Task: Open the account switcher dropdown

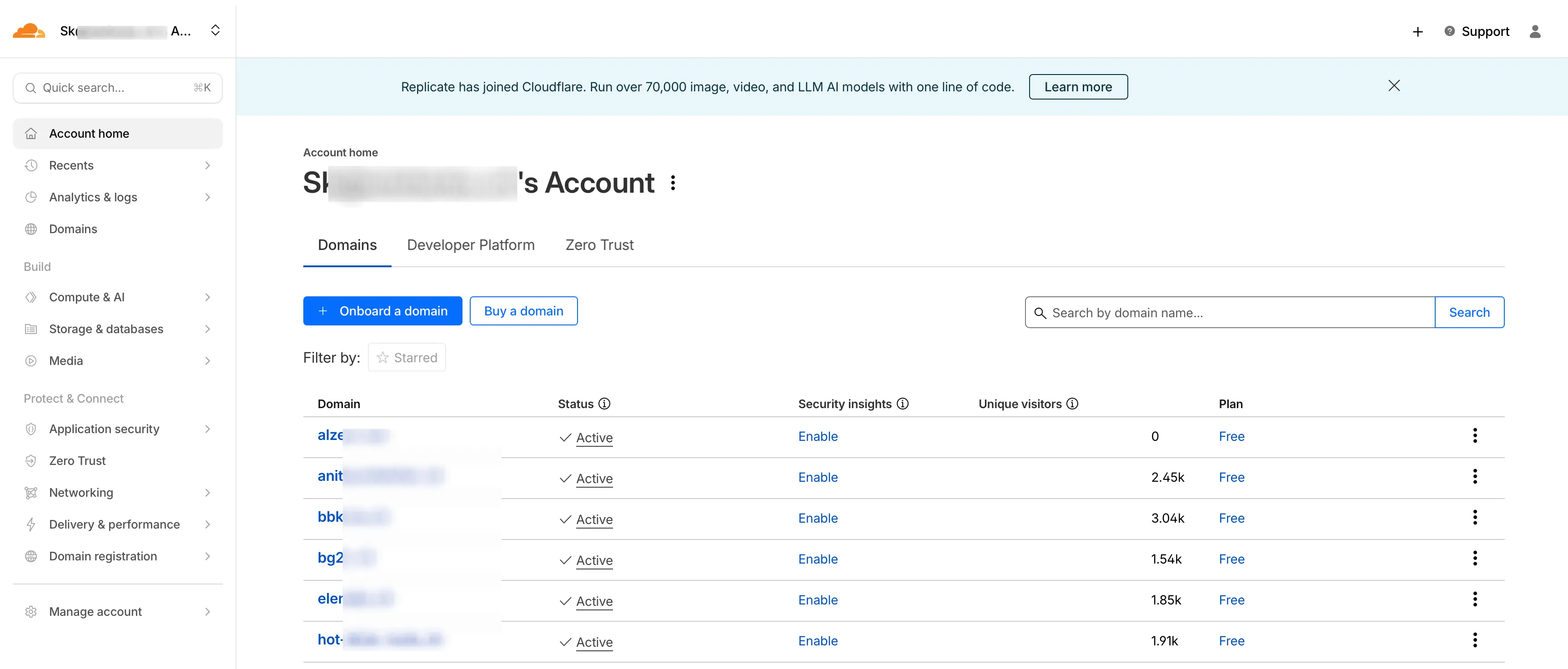Action: click(215, 30)
